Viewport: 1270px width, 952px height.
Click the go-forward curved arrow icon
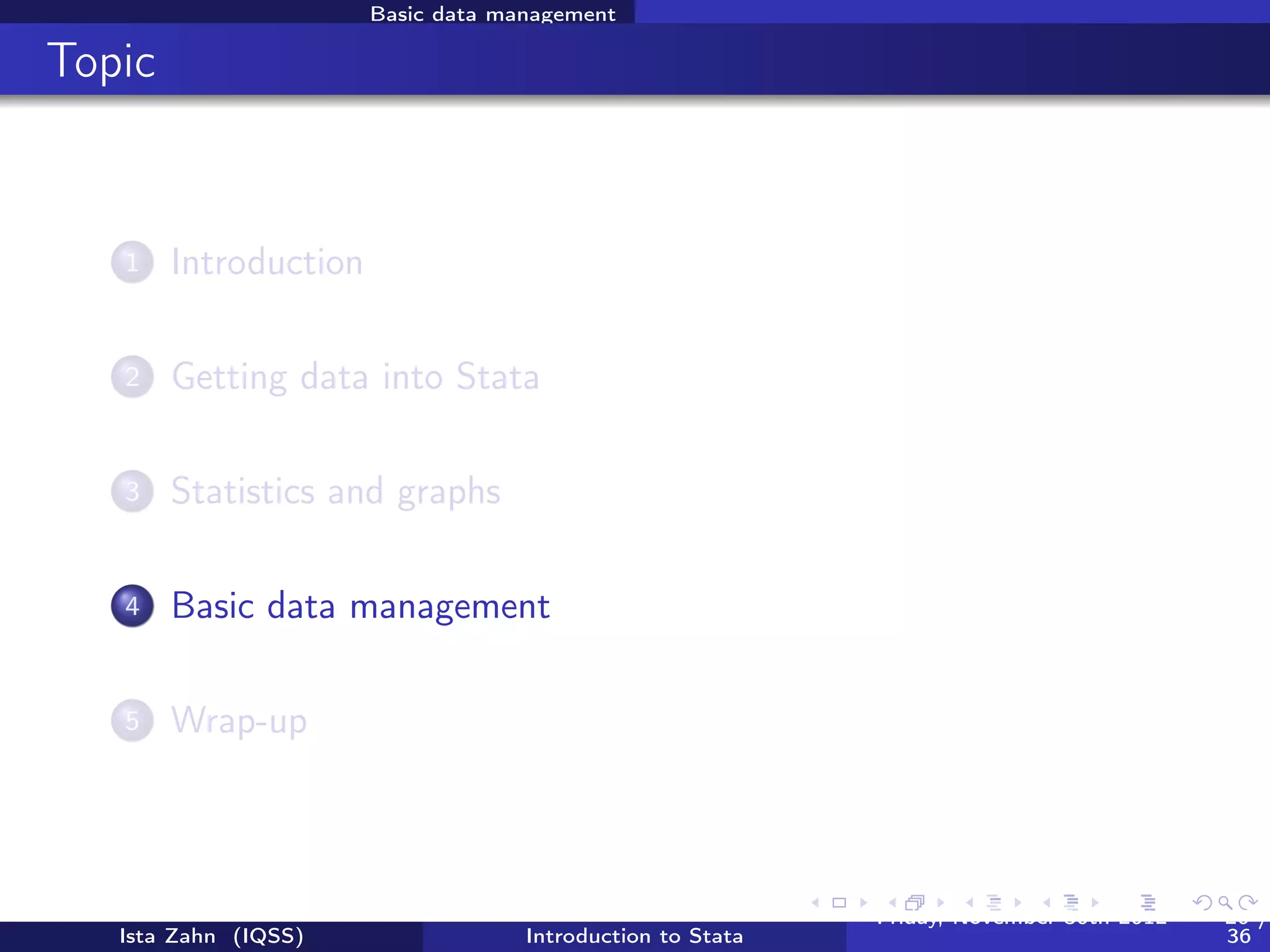pos(1248,902)
